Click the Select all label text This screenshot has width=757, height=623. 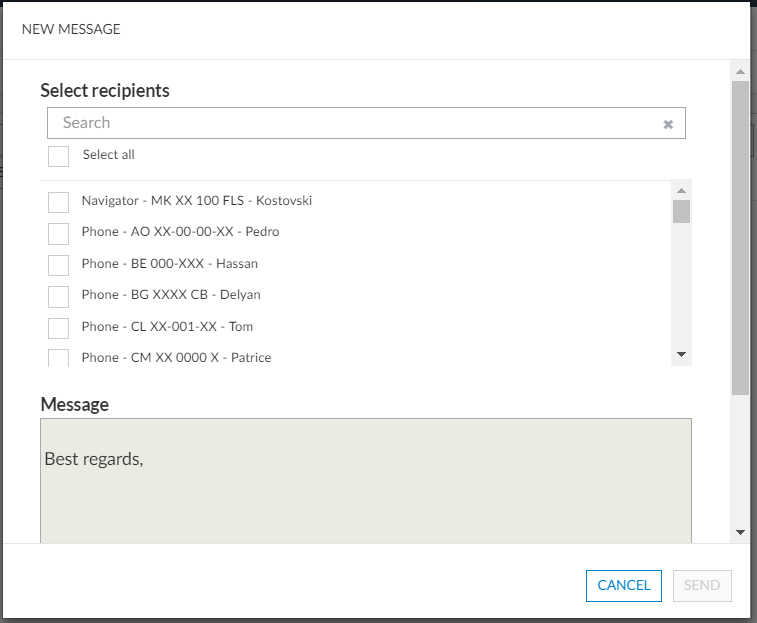tap(108, 155)
